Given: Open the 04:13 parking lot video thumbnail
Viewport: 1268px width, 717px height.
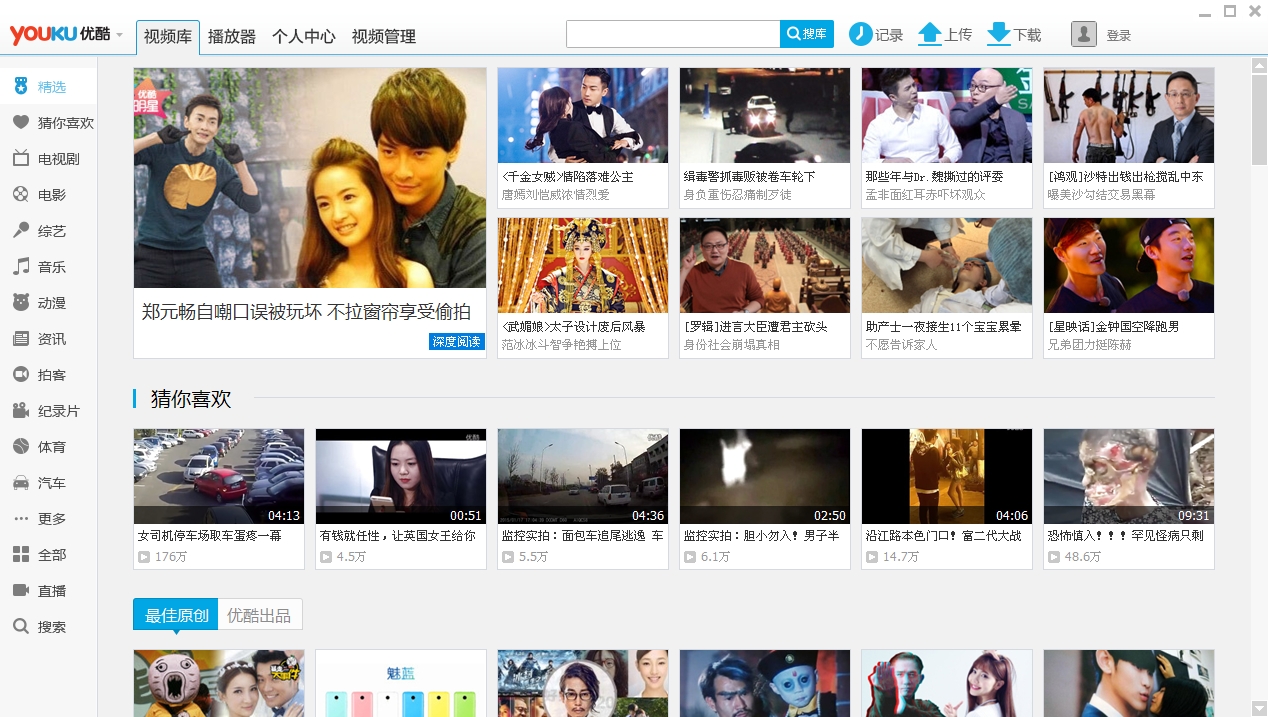Looking at the screenshot, I should pos(219,477).
